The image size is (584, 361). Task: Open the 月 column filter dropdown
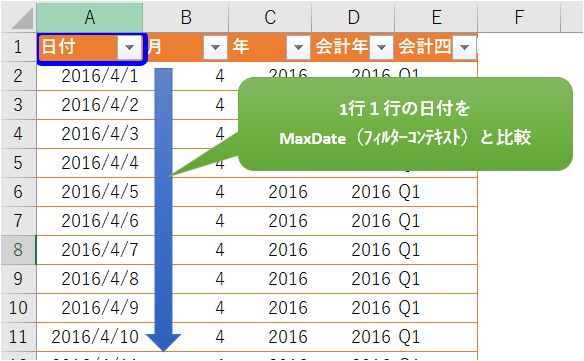(215, 47)
